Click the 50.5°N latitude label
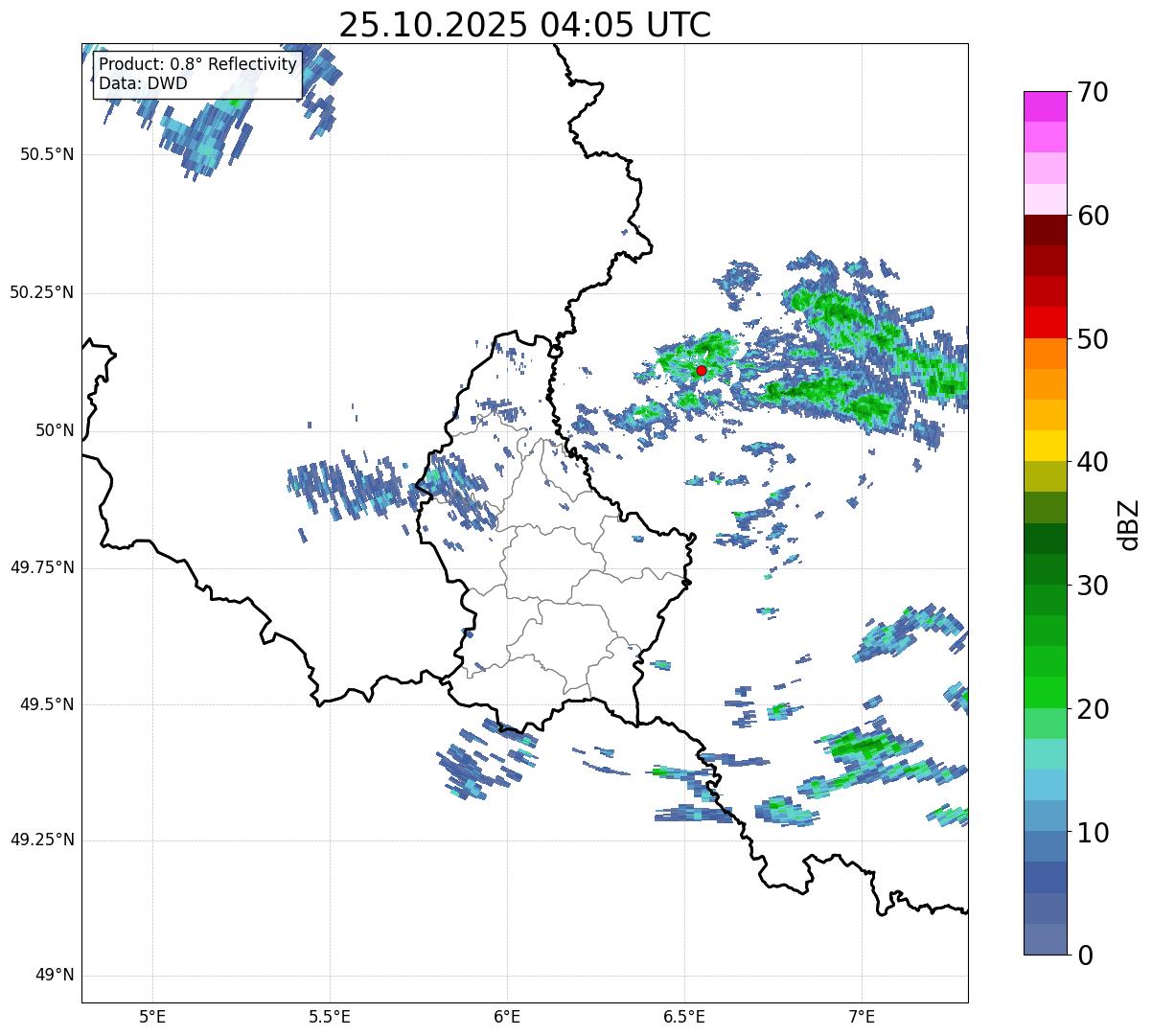Viewport: 1152px width, 1036px height. click(x=46, y=154)
